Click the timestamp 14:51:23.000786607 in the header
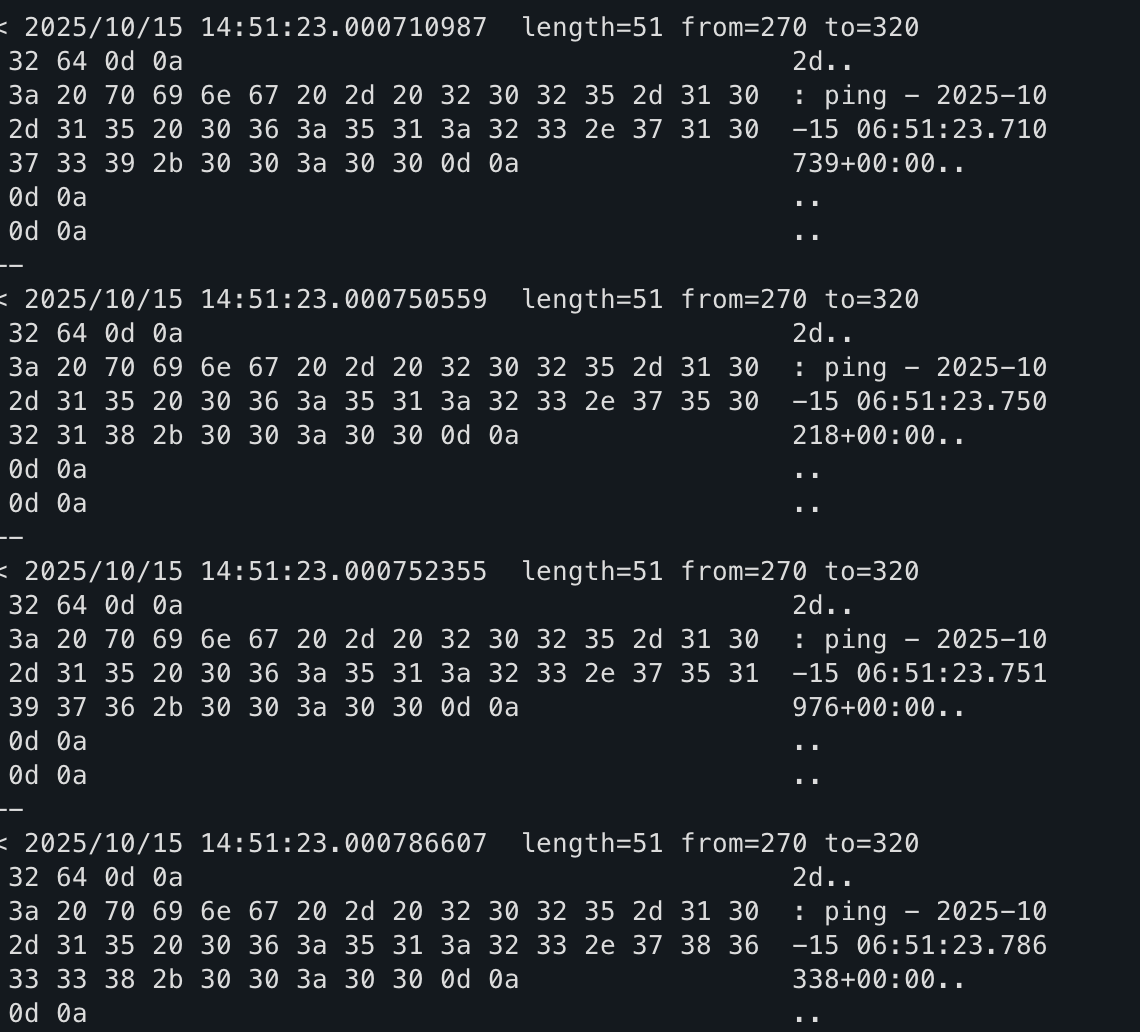Image resolution: width=1140 pixels, height=1032 pixels. (343, 843)
